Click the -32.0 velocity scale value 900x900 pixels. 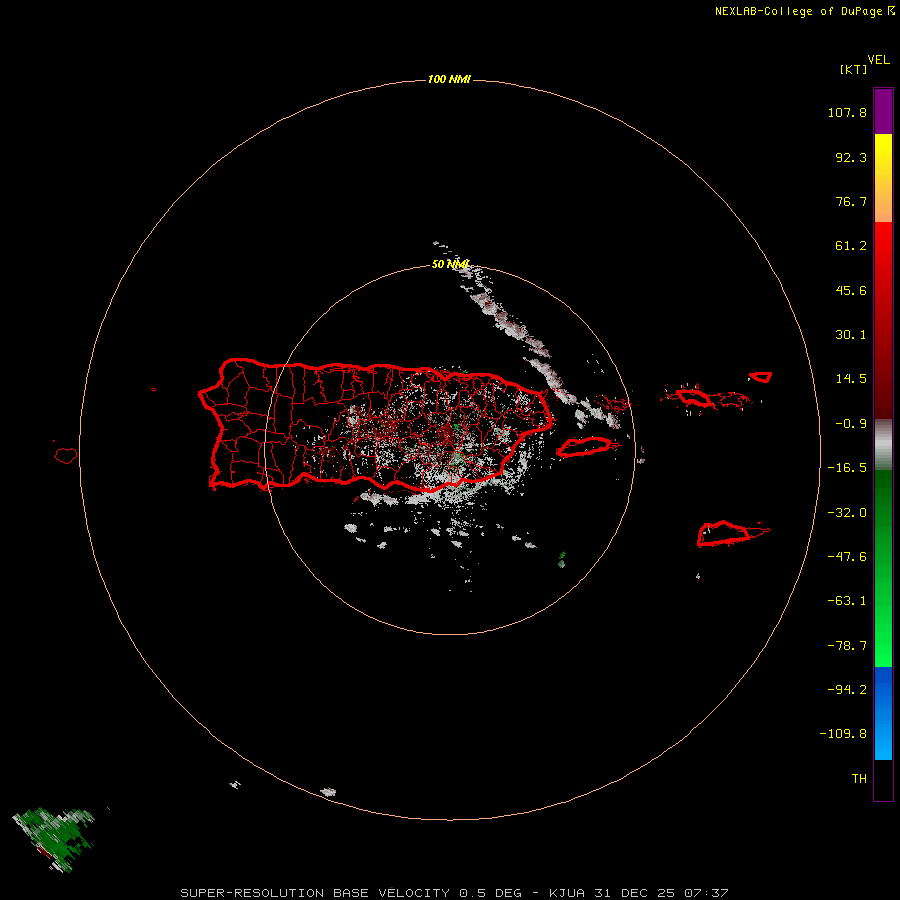pos(847,513)
